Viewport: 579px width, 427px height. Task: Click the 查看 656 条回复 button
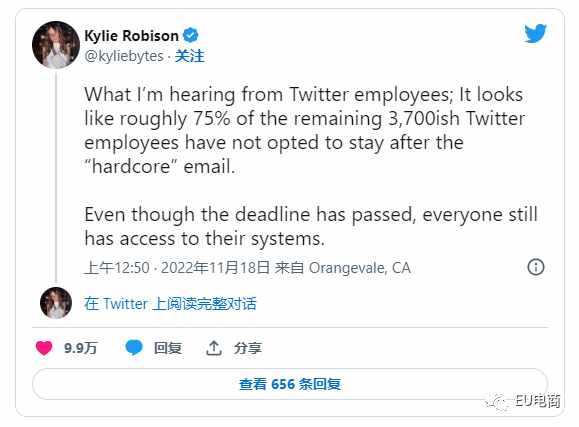(290, 384)
